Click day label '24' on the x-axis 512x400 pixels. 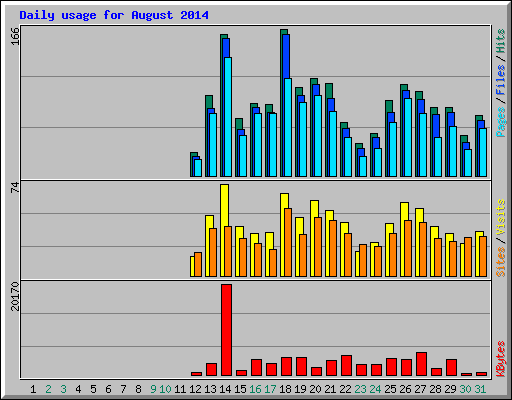pyautogui.click(x=375, y=389)
